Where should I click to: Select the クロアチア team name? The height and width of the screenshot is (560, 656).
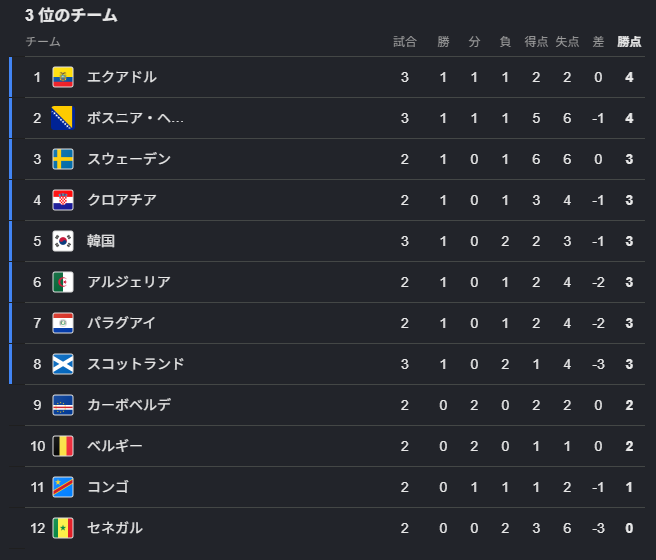(x=122, y=200)
